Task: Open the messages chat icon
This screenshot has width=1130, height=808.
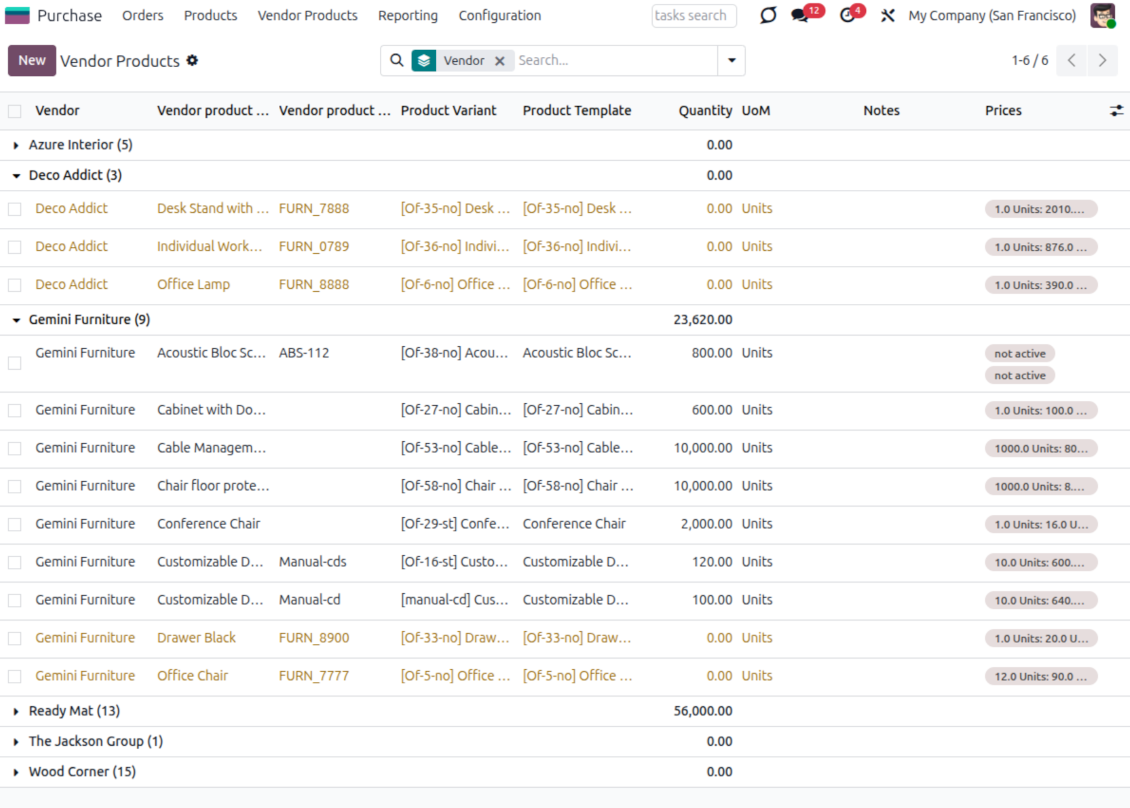Action: click(x=800, y=16)
